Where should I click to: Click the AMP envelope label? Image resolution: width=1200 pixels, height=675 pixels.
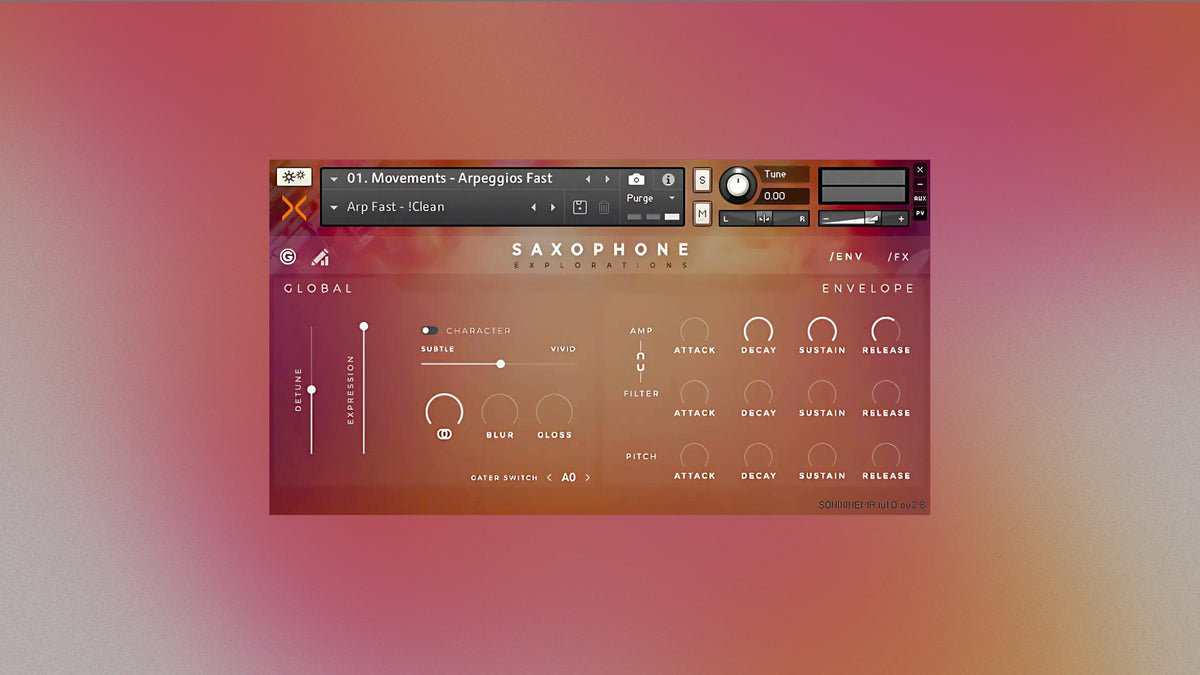point(641,331)
